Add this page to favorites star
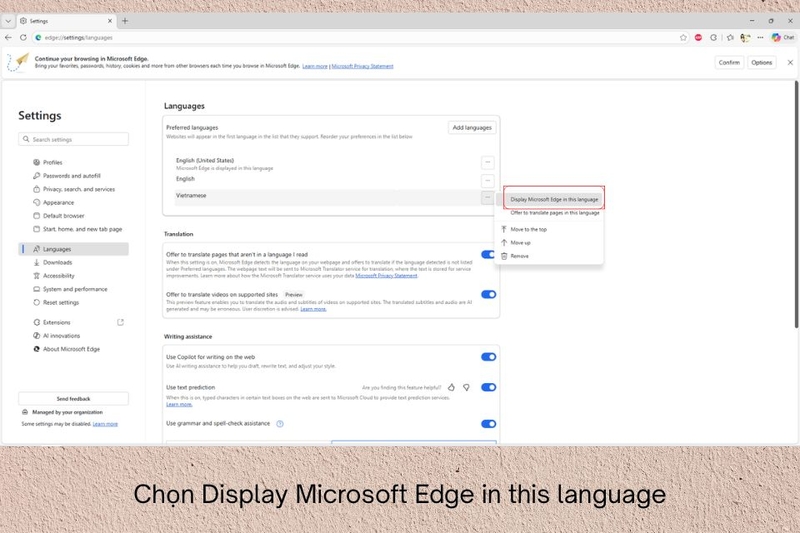This screenshot has width=800, height=533. (x=683, y=37)
